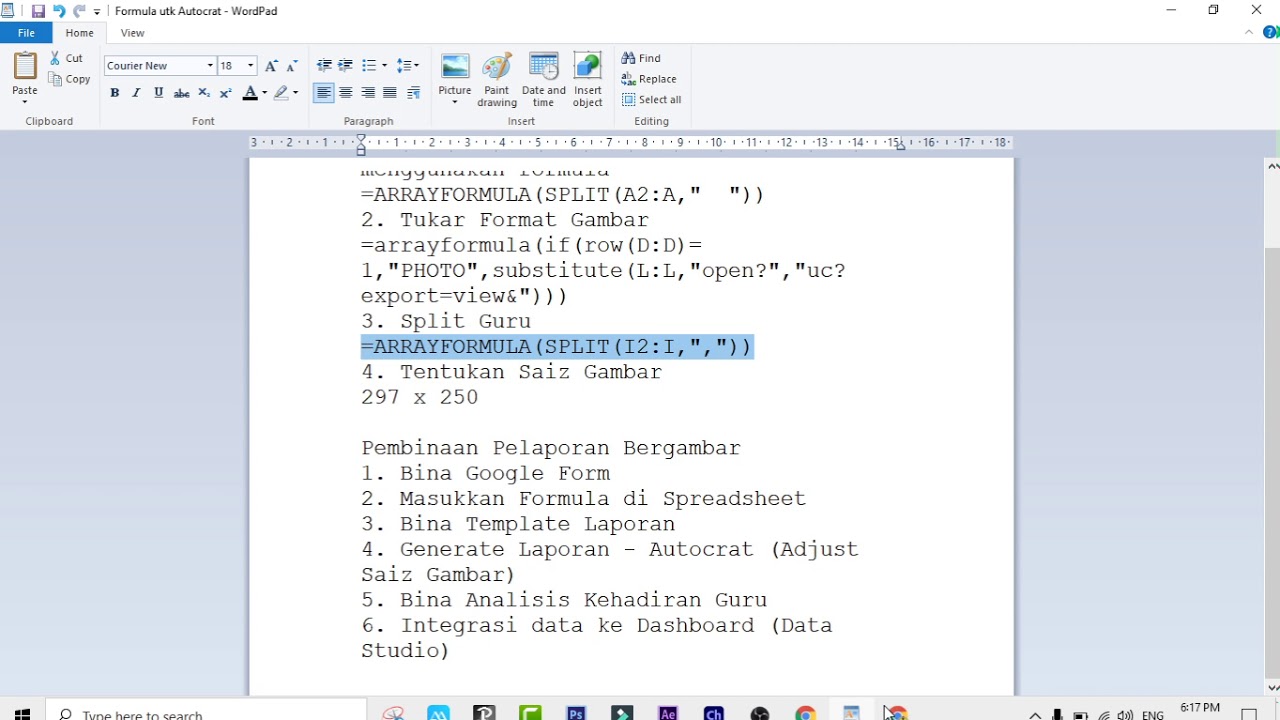Open the Windows Start menu
1280x720 pixels.
point(22,714)
